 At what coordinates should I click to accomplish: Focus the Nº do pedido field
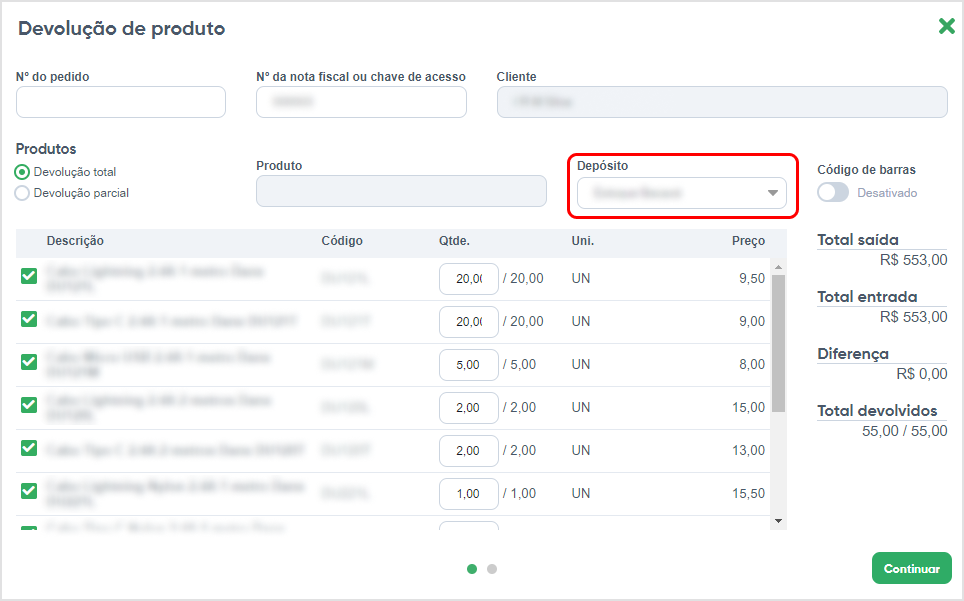click(x=121, y=102)
